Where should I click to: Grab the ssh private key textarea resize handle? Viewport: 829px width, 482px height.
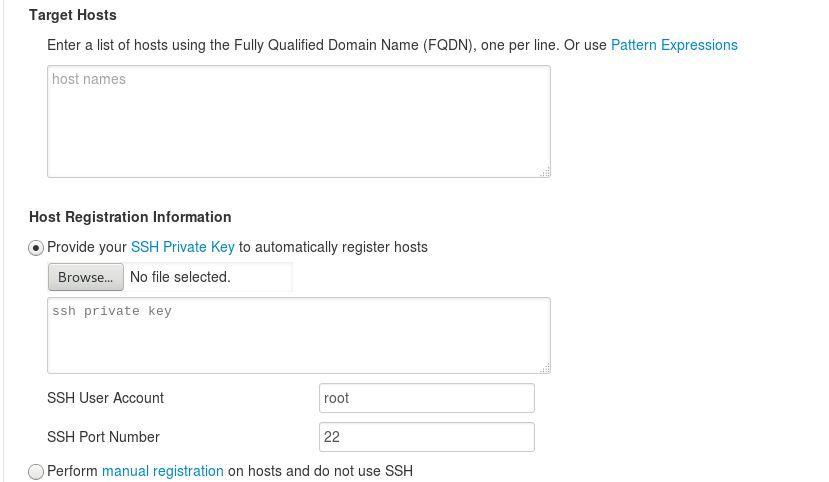pos(545,368)
